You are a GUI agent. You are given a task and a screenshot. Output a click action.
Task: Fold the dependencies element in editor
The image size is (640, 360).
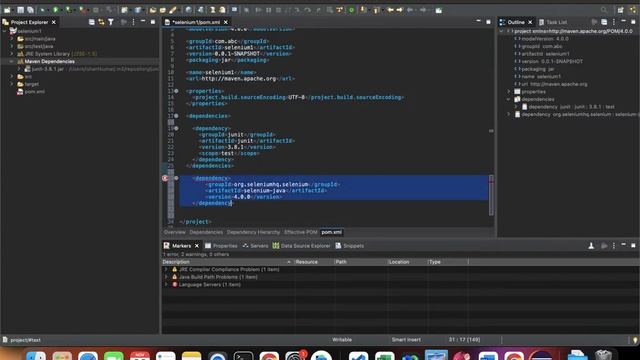pos(176,116)
